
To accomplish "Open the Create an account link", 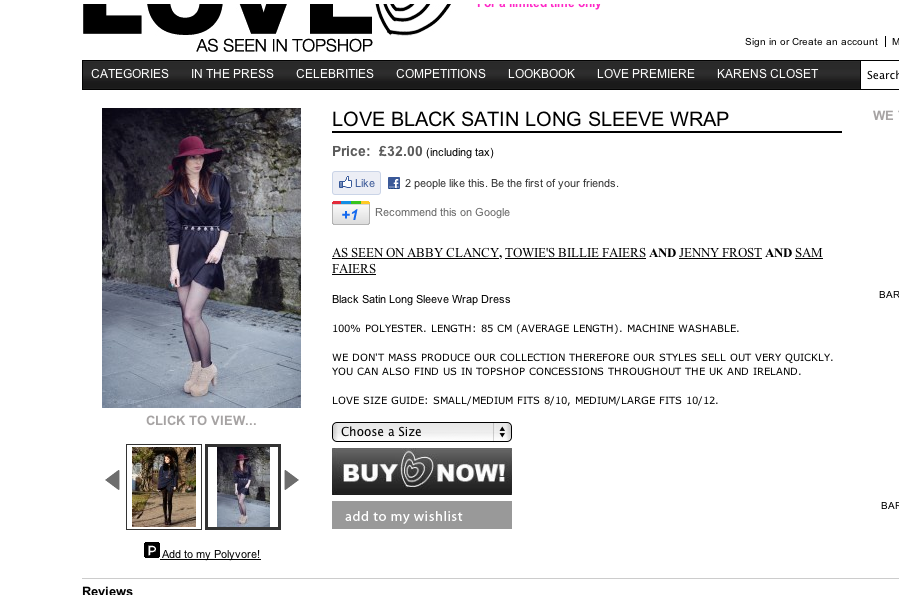I will [835, 42].
